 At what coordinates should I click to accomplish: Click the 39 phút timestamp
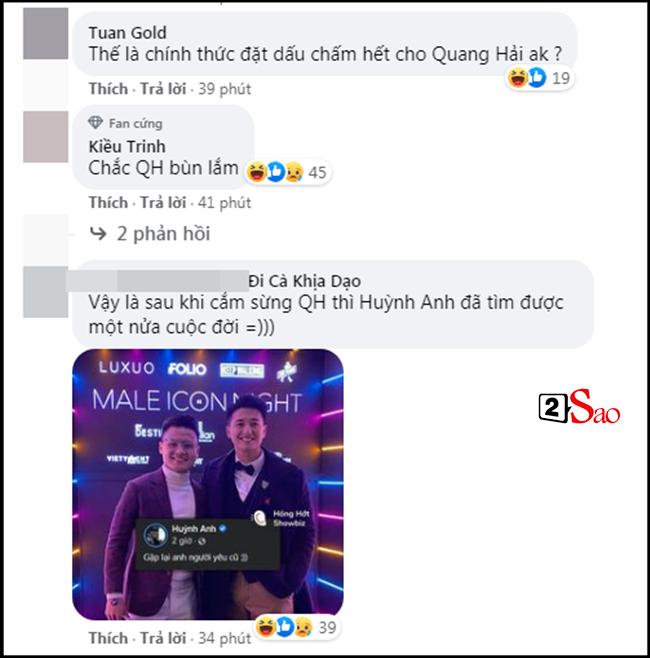click(x=224, y=89)
